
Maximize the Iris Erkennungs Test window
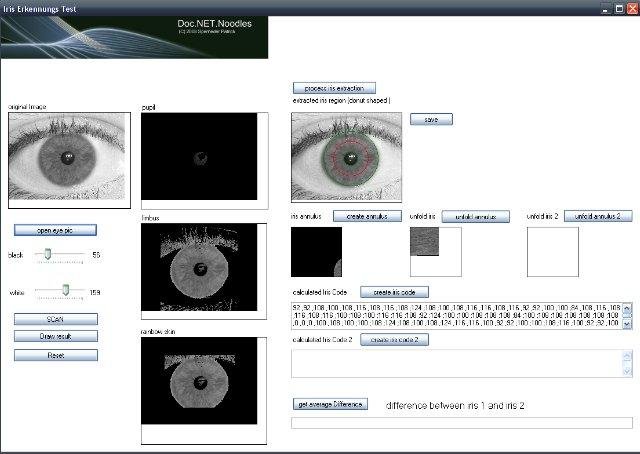pyautogui.click(x=619, y=8)
